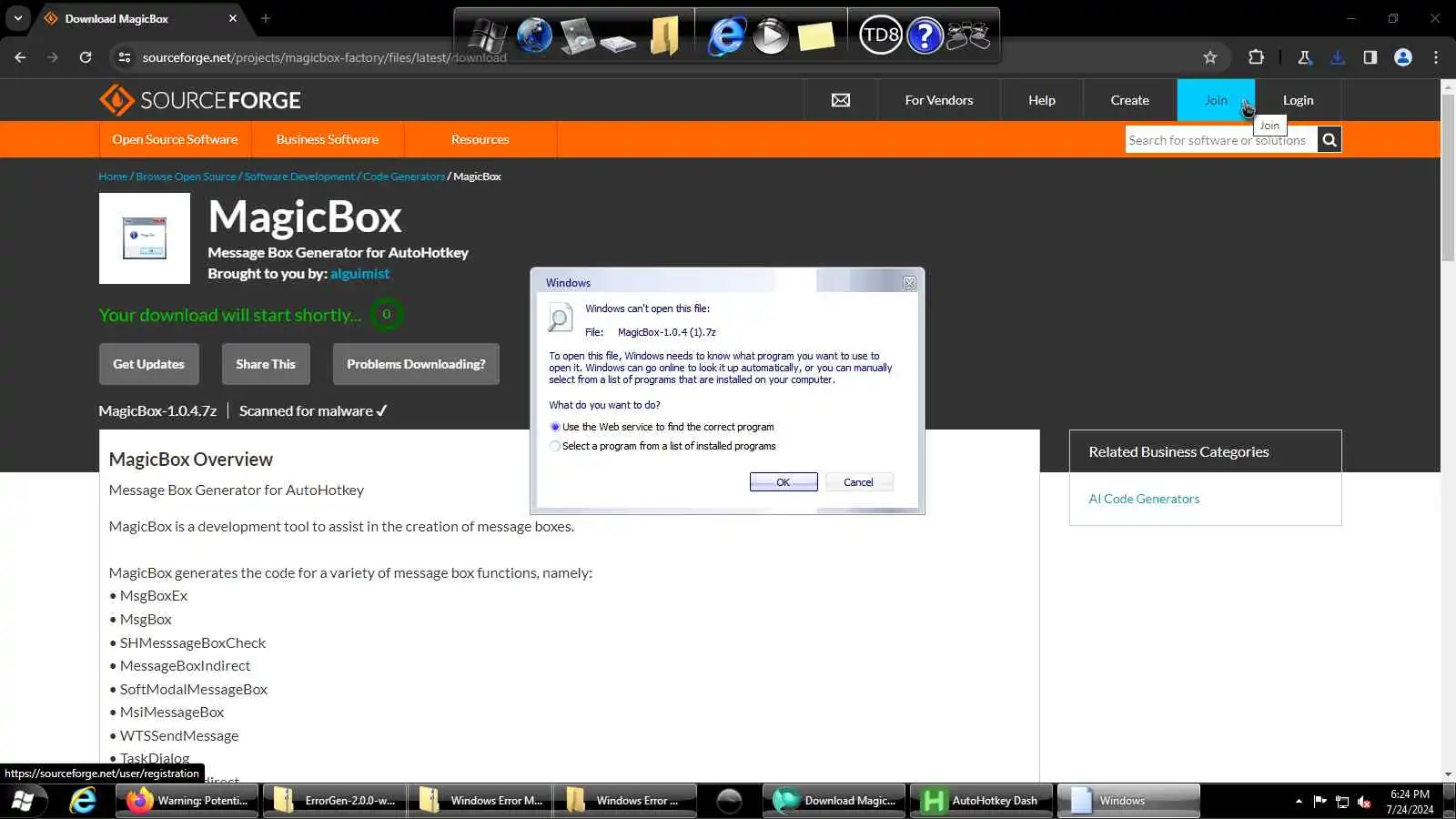The image size is (1456, 819).
Task: Click the SourceForge logo
Action: (200, 100)
